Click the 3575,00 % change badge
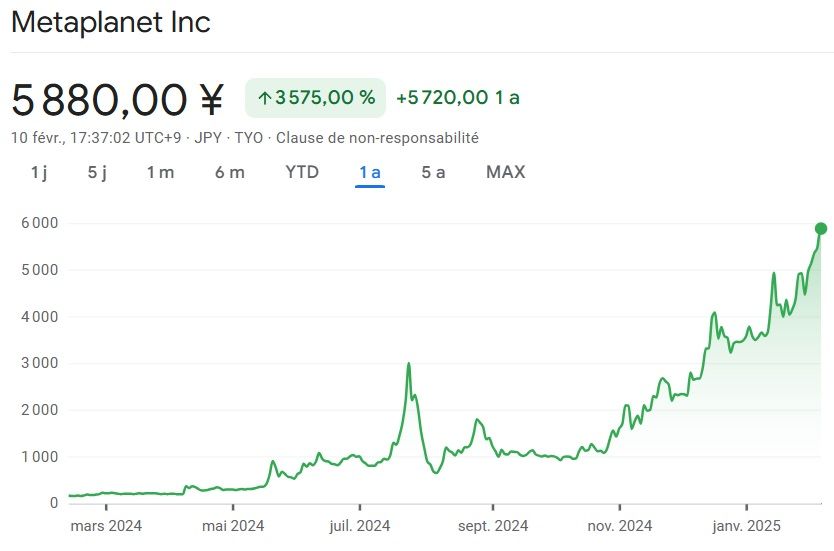The width and height of the screenshot is (834, 551). [314, 98]
